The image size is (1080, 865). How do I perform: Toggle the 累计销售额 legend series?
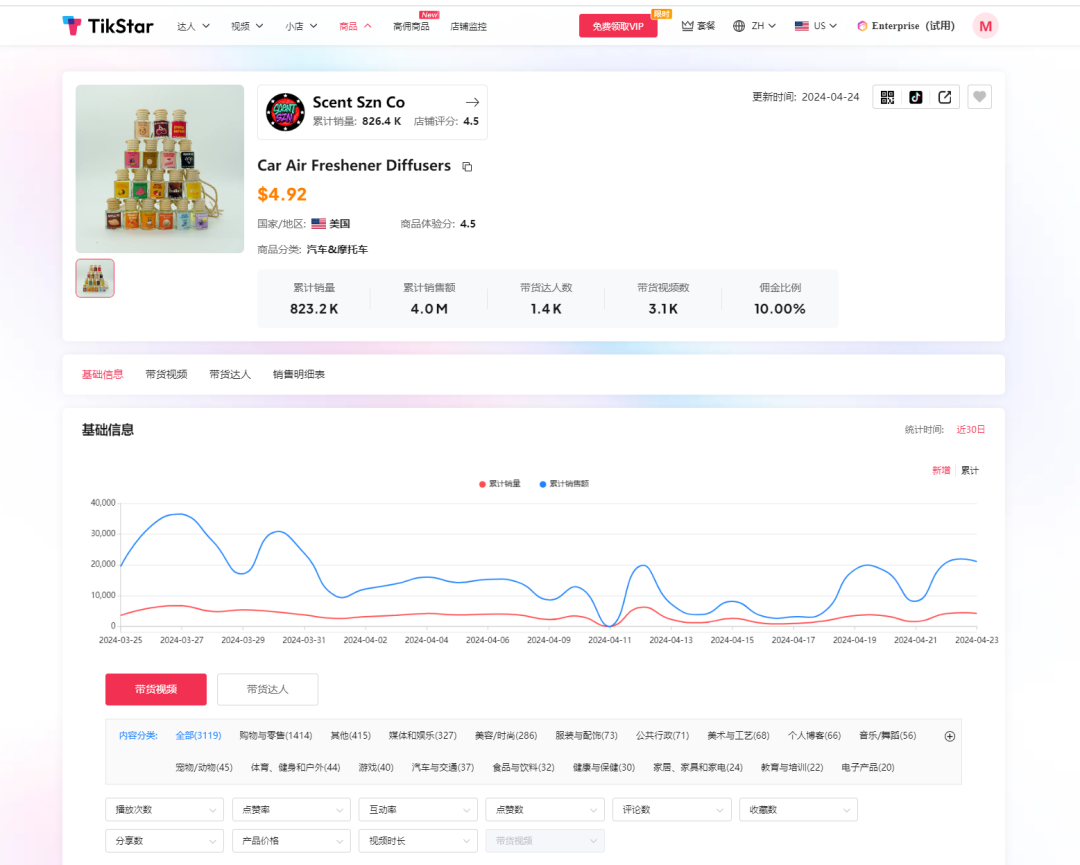(x=564, y=484)
